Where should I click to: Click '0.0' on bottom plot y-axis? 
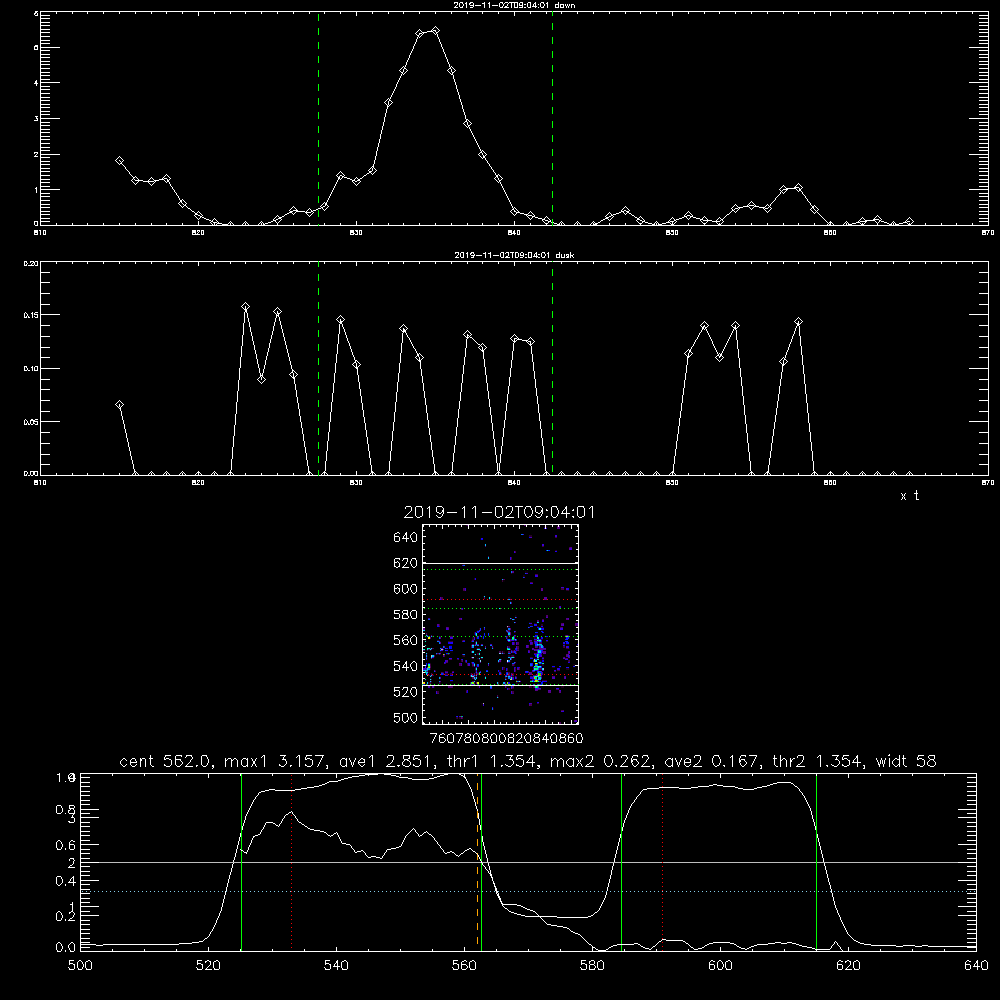pos(66,948)
